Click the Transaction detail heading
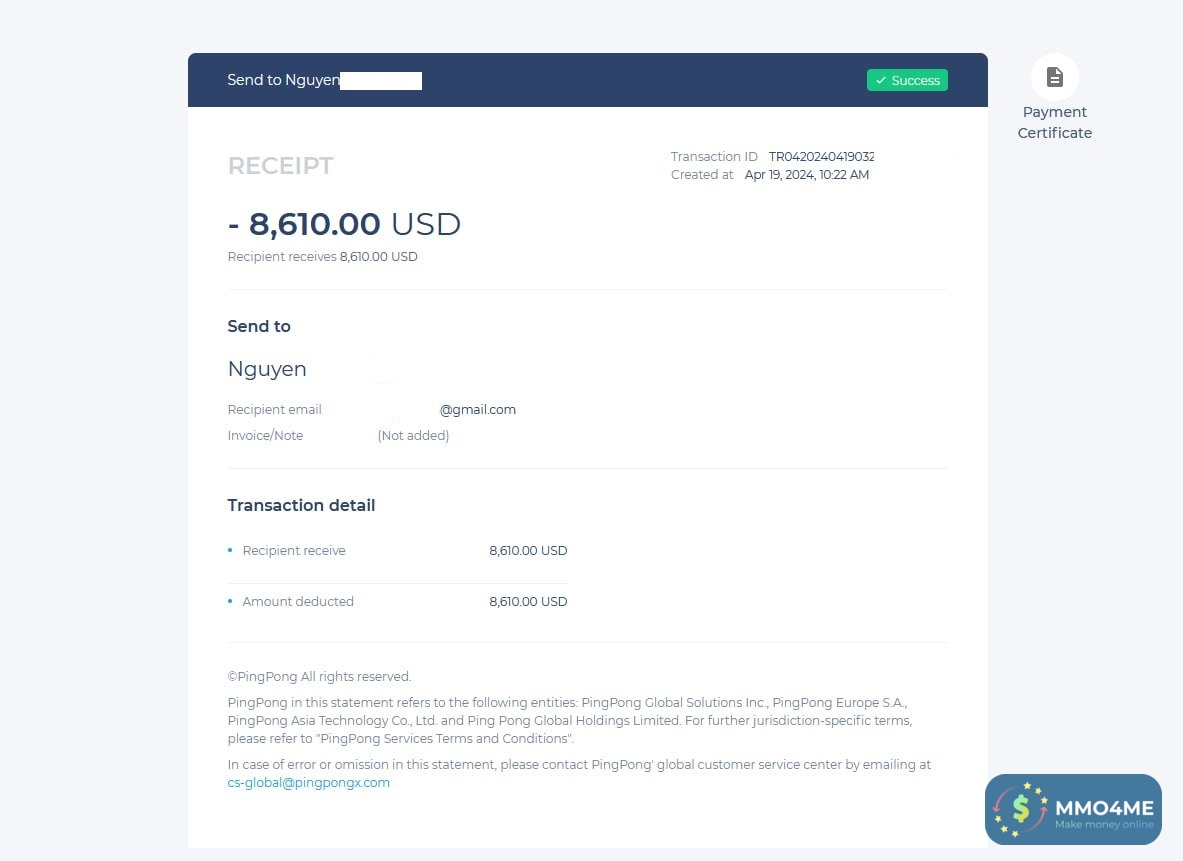This screenshot has width=1183, height=861. pyautogui.click(x=301, y=506)
